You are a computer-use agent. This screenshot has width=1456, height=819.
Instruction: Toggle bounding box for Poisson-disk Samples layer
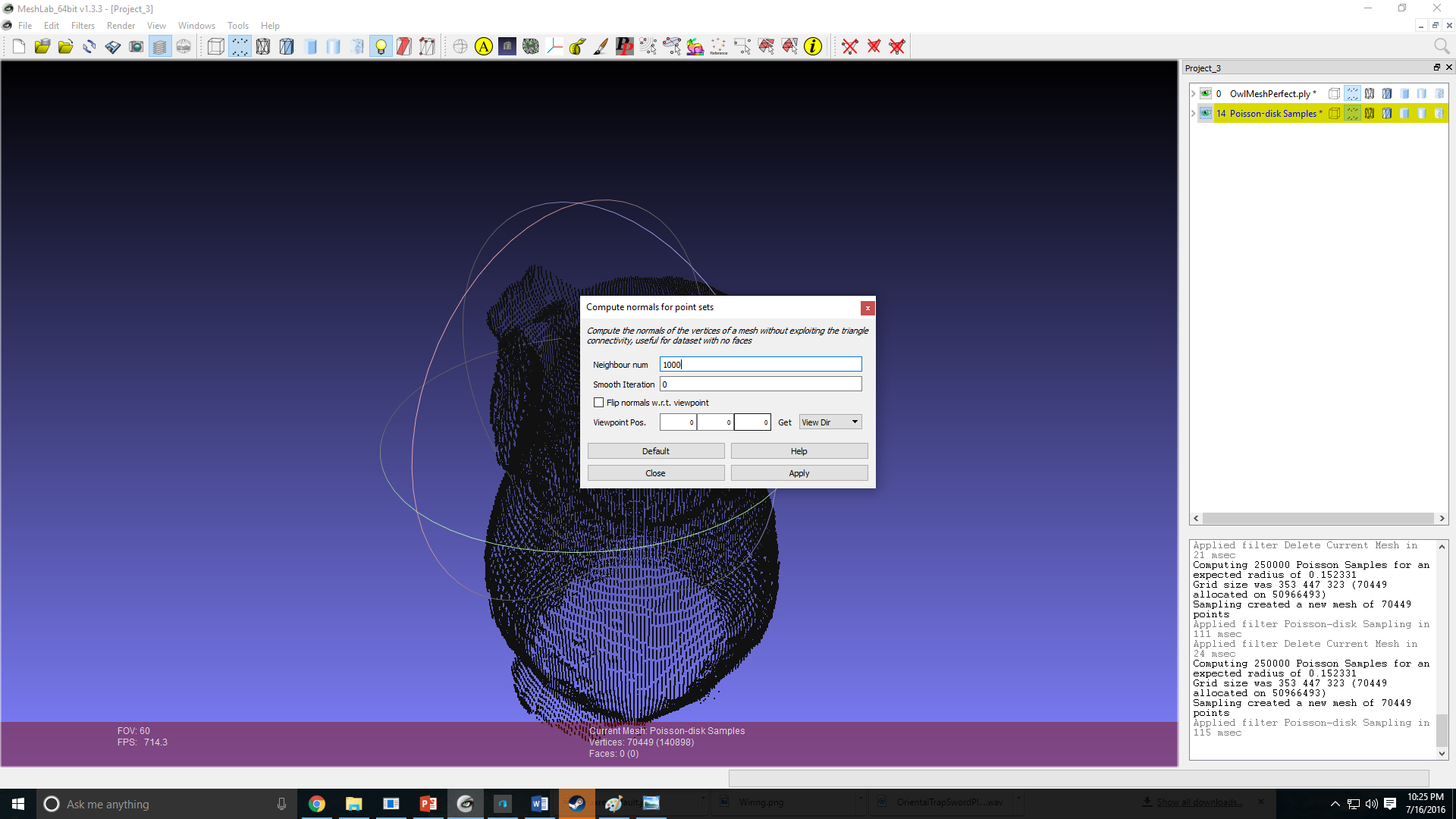(1335, 114)
